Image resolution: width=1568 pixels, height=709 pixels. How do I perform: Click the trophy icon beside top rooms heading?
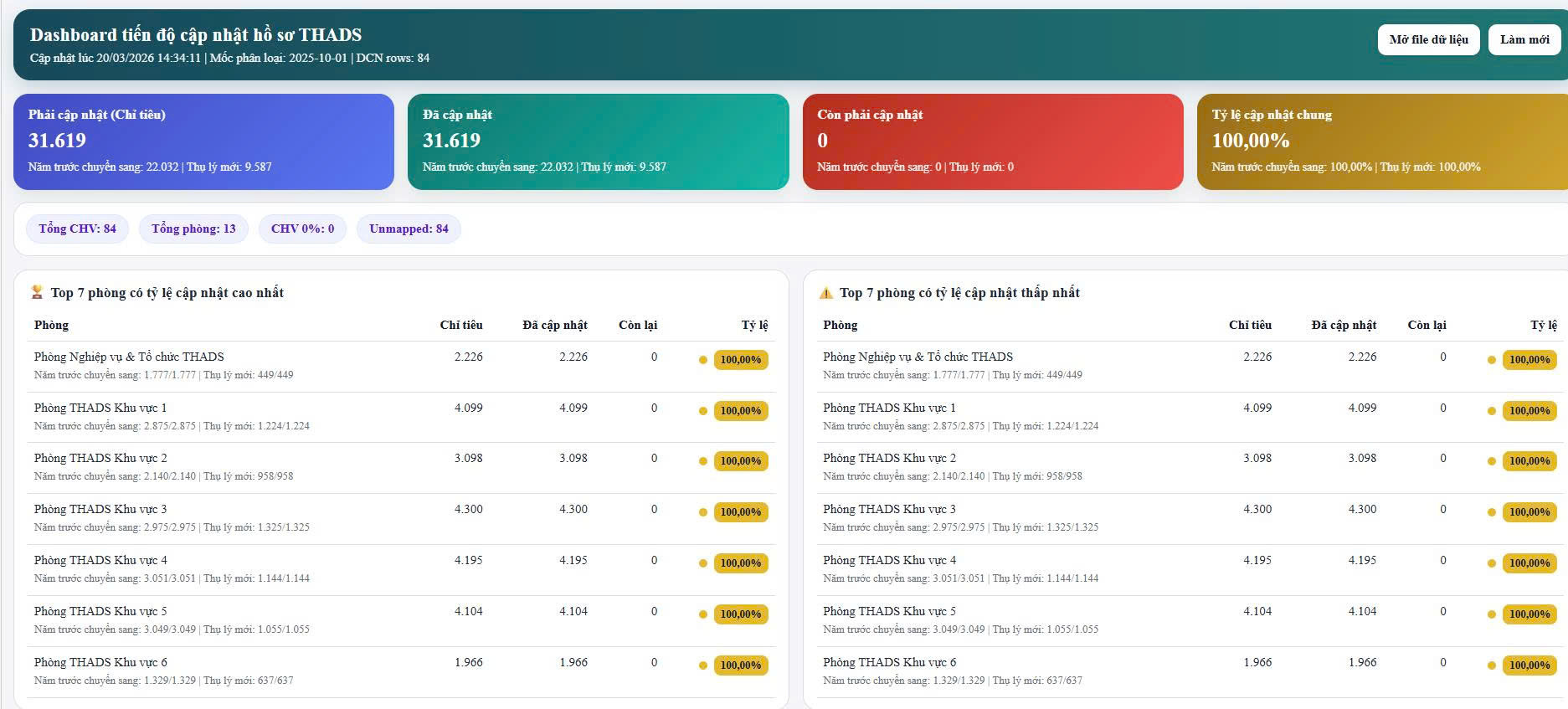37,292
